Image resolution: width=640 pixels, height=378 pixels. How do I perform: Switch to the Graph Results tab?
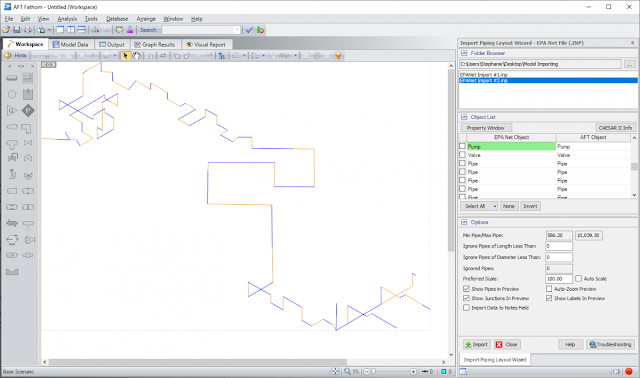point(155,44)
